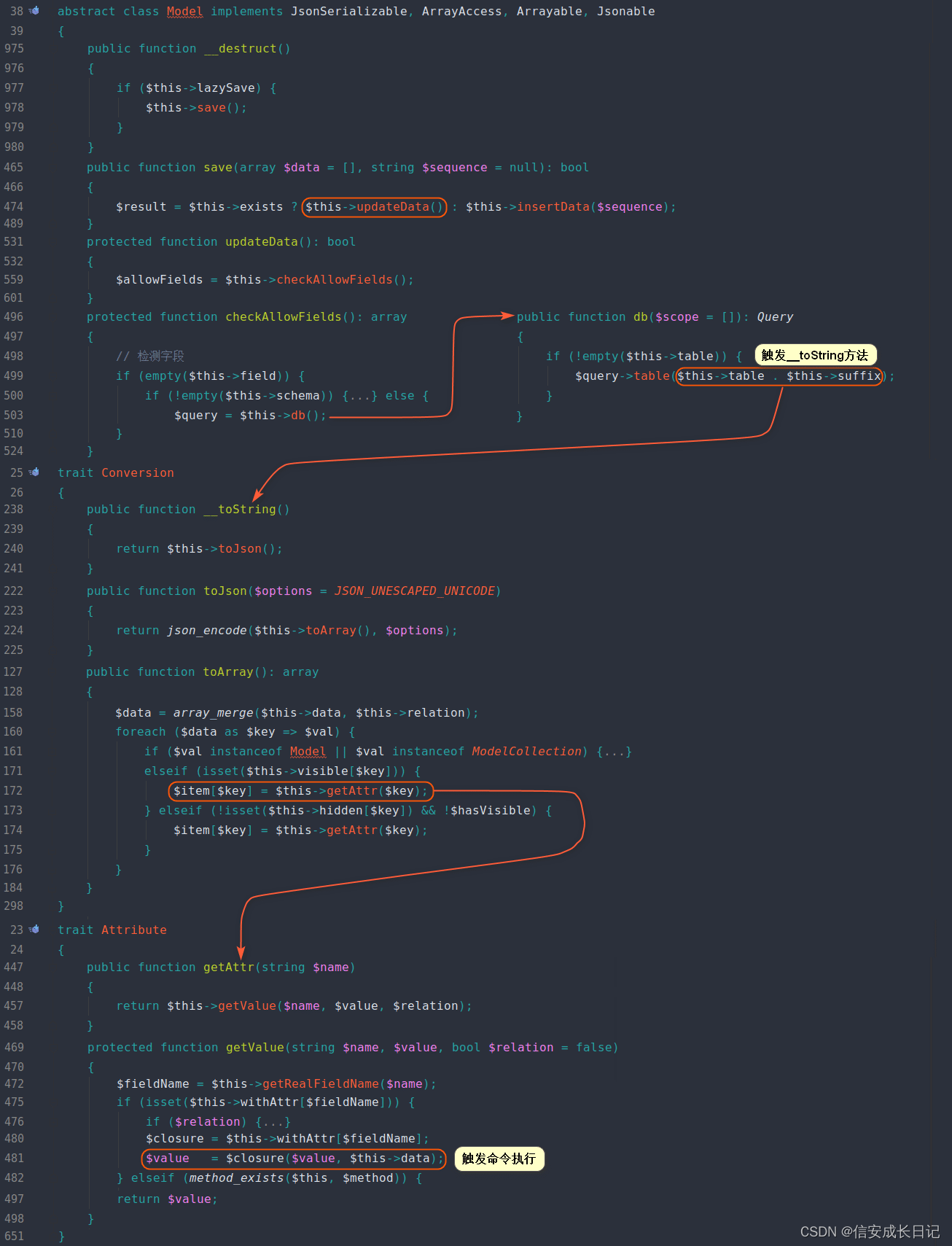Click Jsonable in the implements list
The height and width of the screenshot is (1246, 952).
click(626, 12)
